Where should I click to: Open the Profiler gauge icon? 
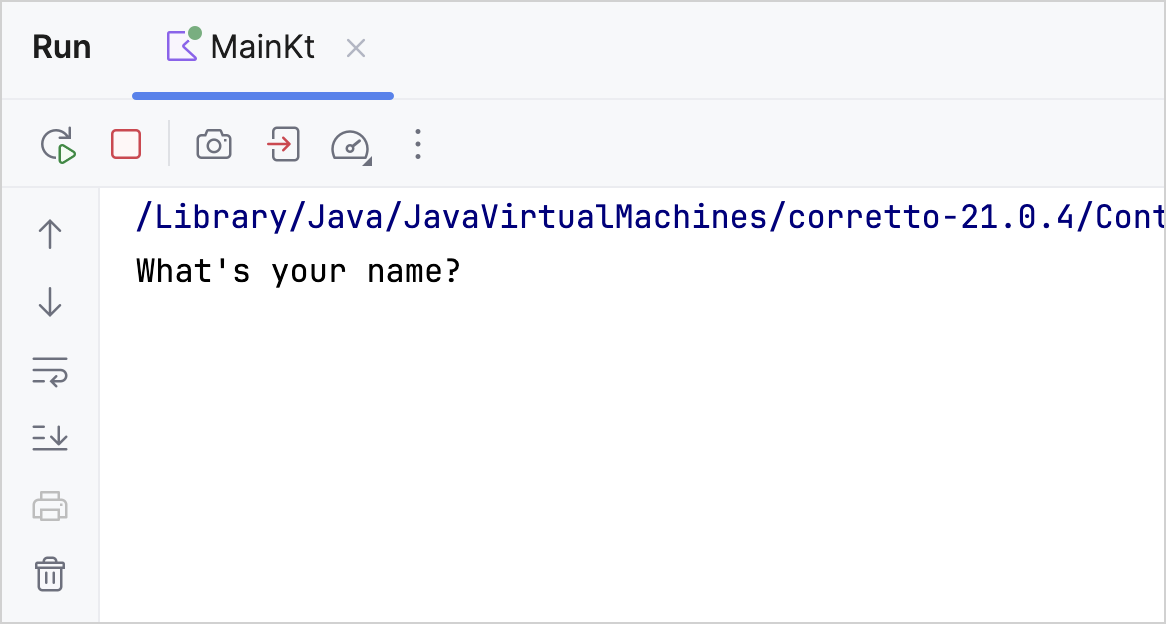pyautogui.click(x=346, y=144)
